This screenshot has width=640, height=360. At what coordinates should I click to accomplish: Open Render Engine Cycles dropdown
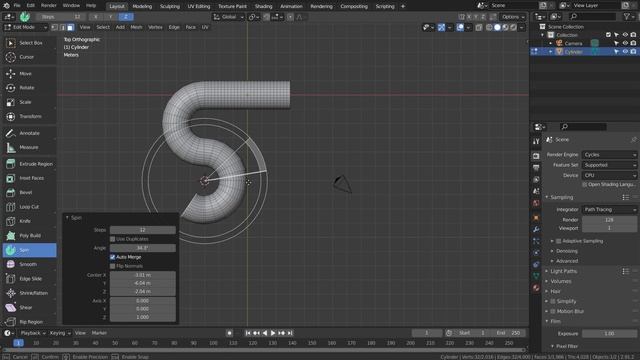click(609, 155)
